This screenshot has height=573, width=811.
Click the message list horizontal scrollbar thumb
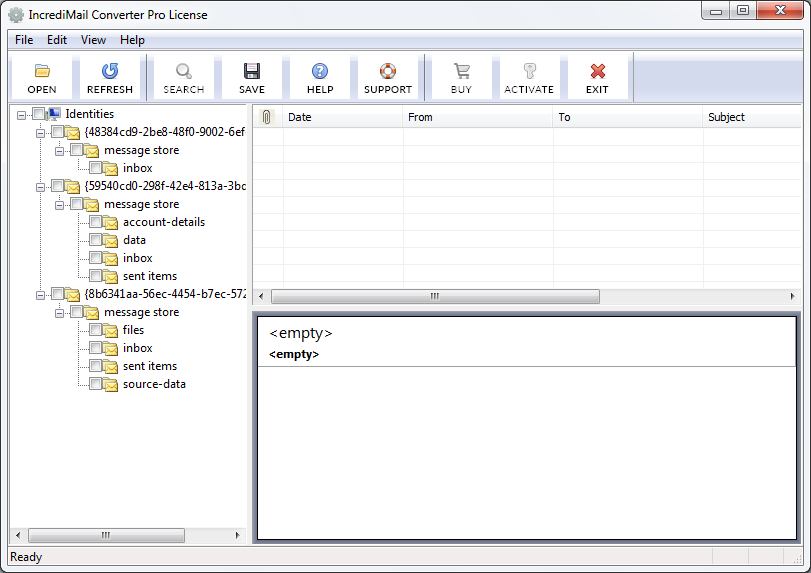coord(435,296)
